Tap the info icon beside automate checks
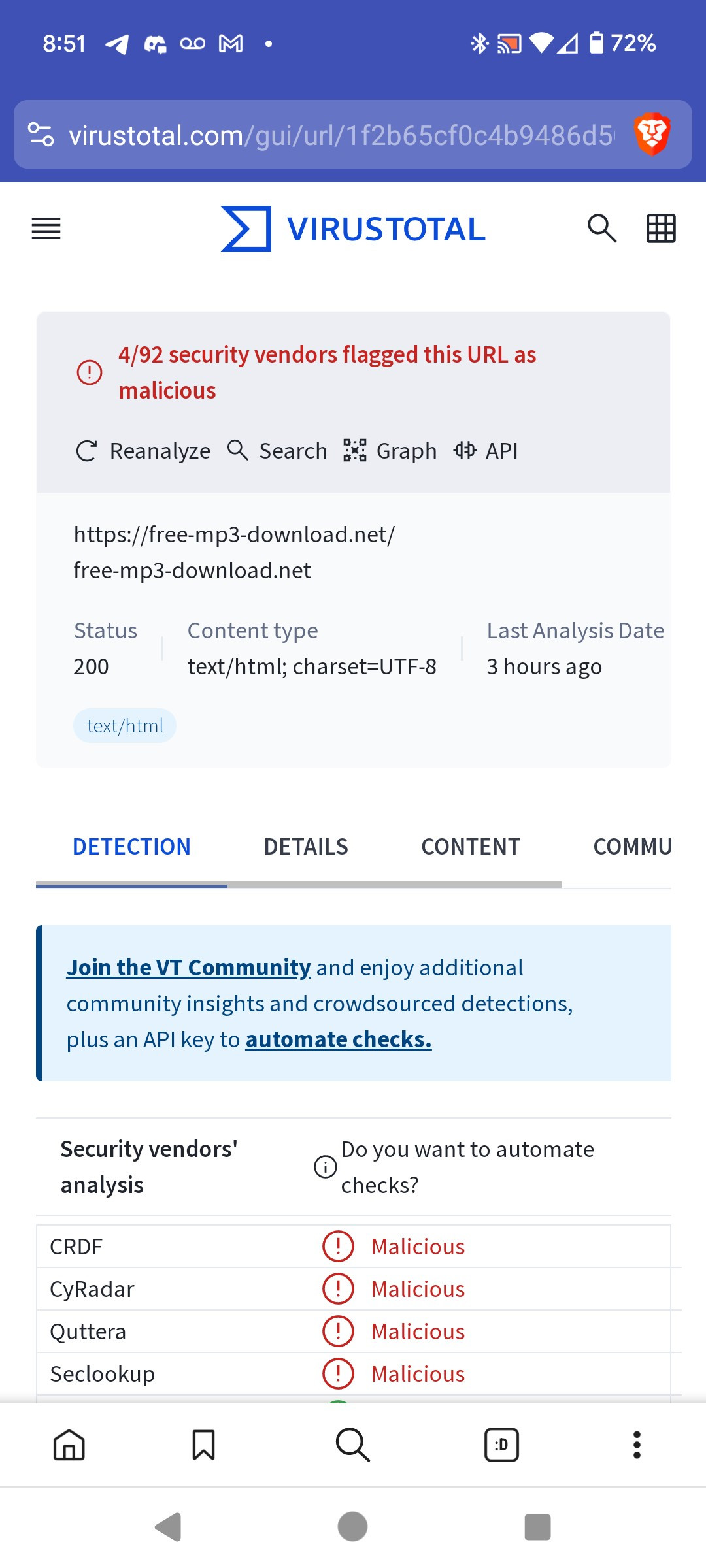 326,1167
